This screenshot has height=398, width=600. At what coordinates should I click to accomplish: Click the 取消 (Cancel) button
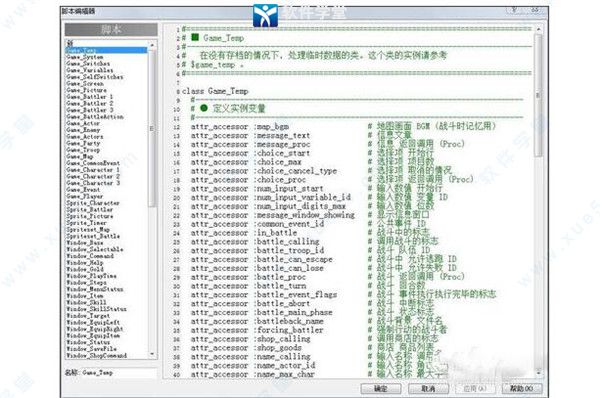[x=428, y=389]
